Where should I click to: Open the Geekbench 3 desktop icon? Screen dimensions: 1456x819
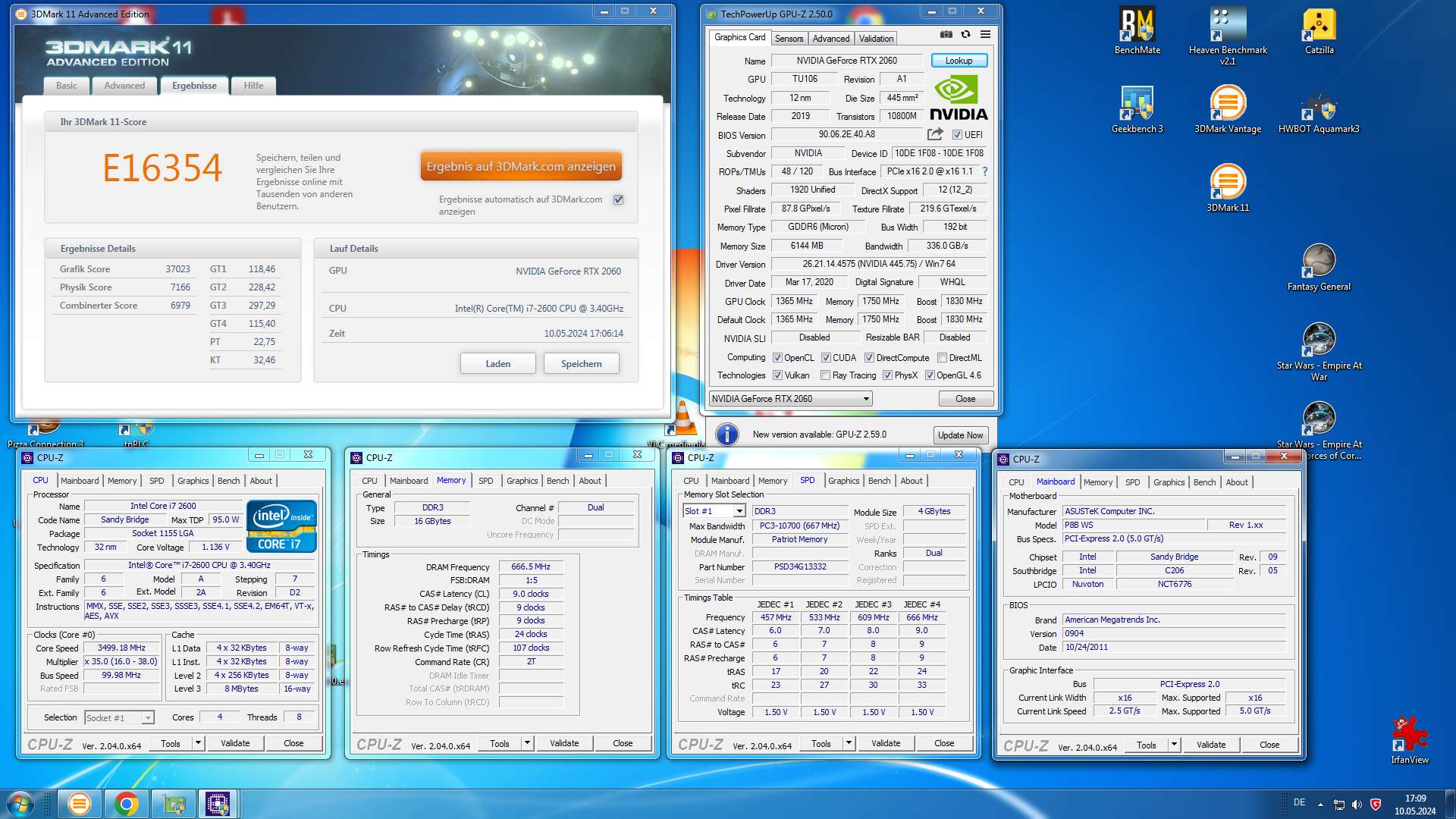[x=1137, y=109]
